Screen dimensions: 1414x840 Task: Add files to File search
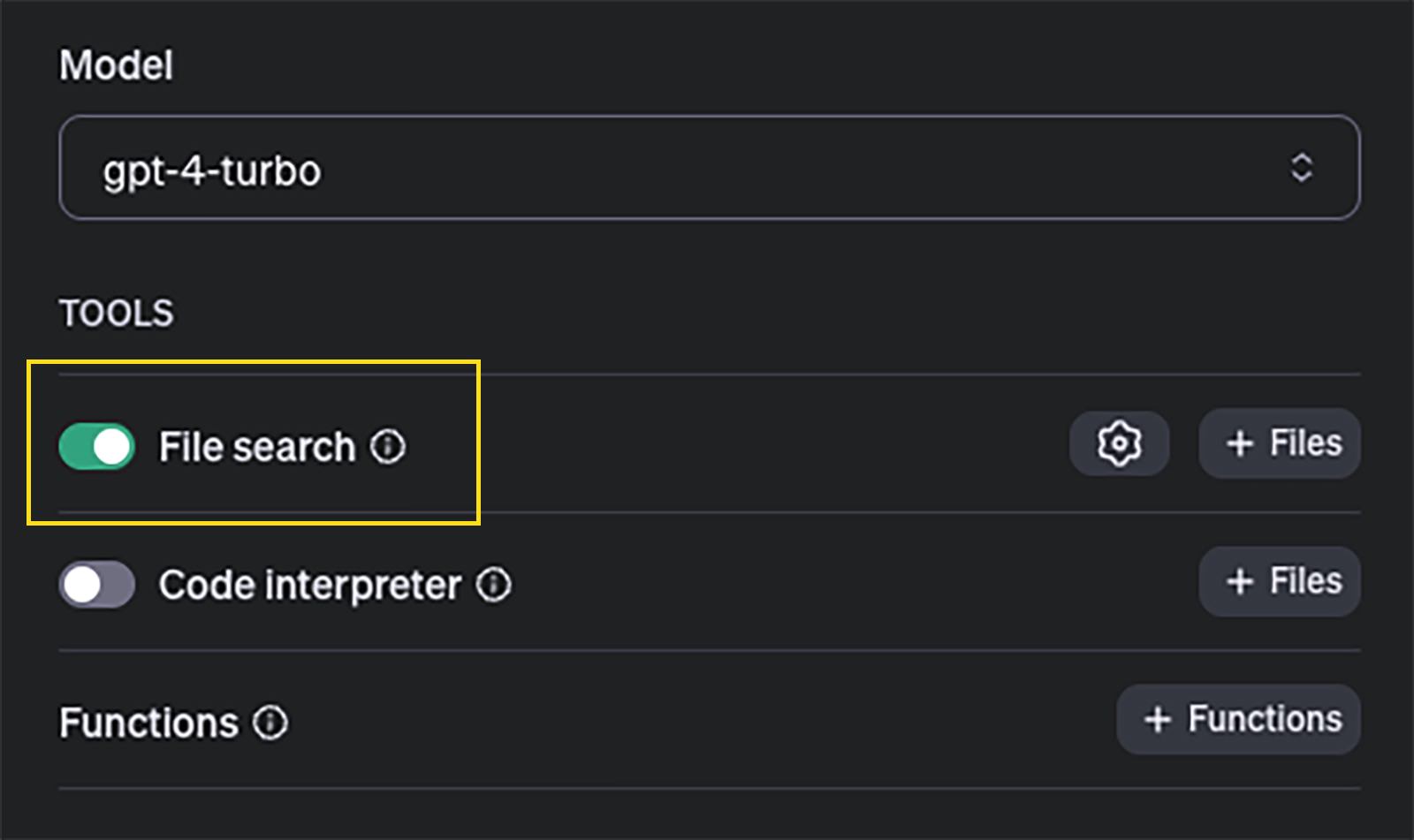(x=1279, y=443)
